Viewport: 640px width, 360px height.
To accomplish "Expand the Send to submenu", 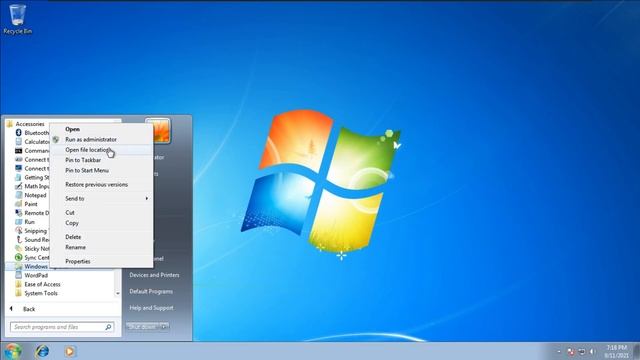I will [x=101, y=198].
